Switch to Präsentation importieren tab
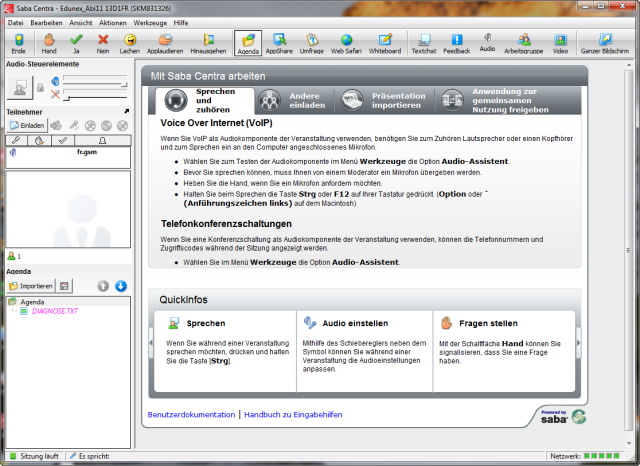This screenshot has width=640, height=466. point(384,100)
